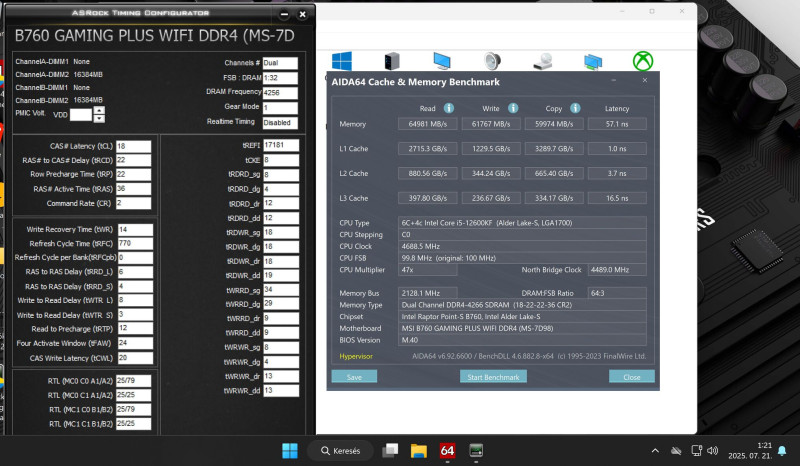Open the computer tower category icon
Viewport: 800px width, 466px height.
(x=391, y=61)
